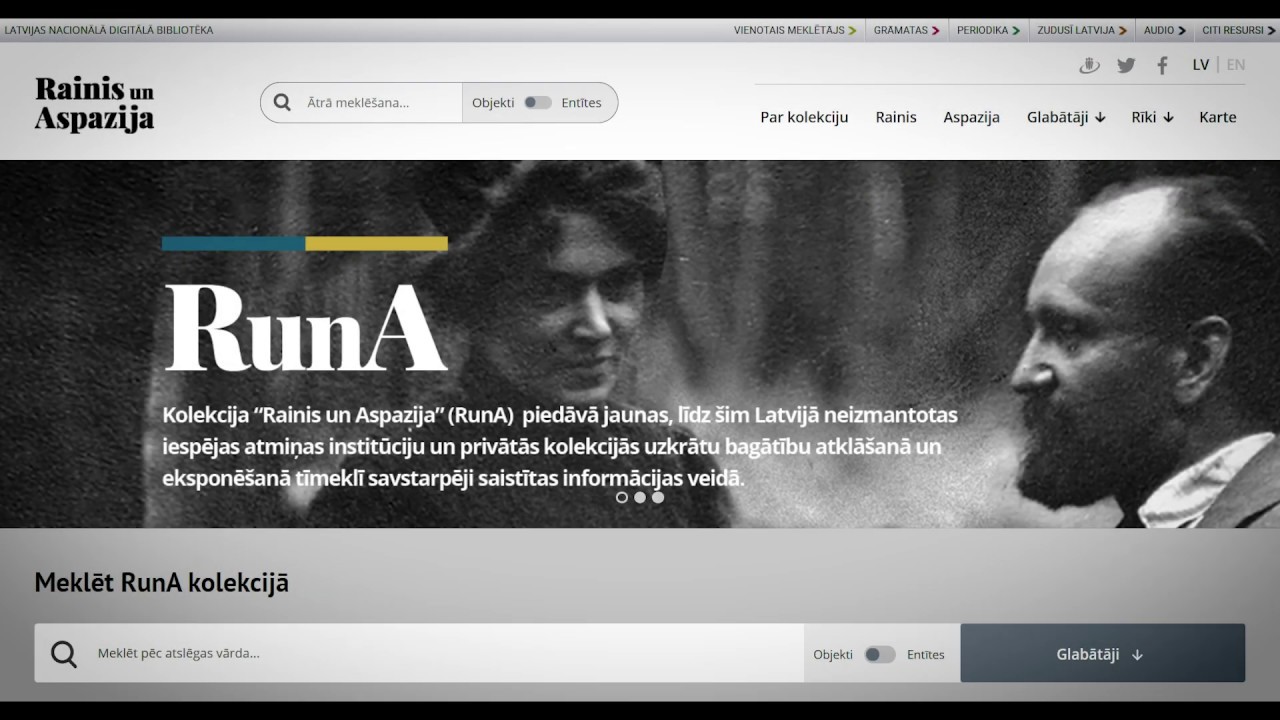
Task: Open the Twitter page icon
Action: [1126, 65]
